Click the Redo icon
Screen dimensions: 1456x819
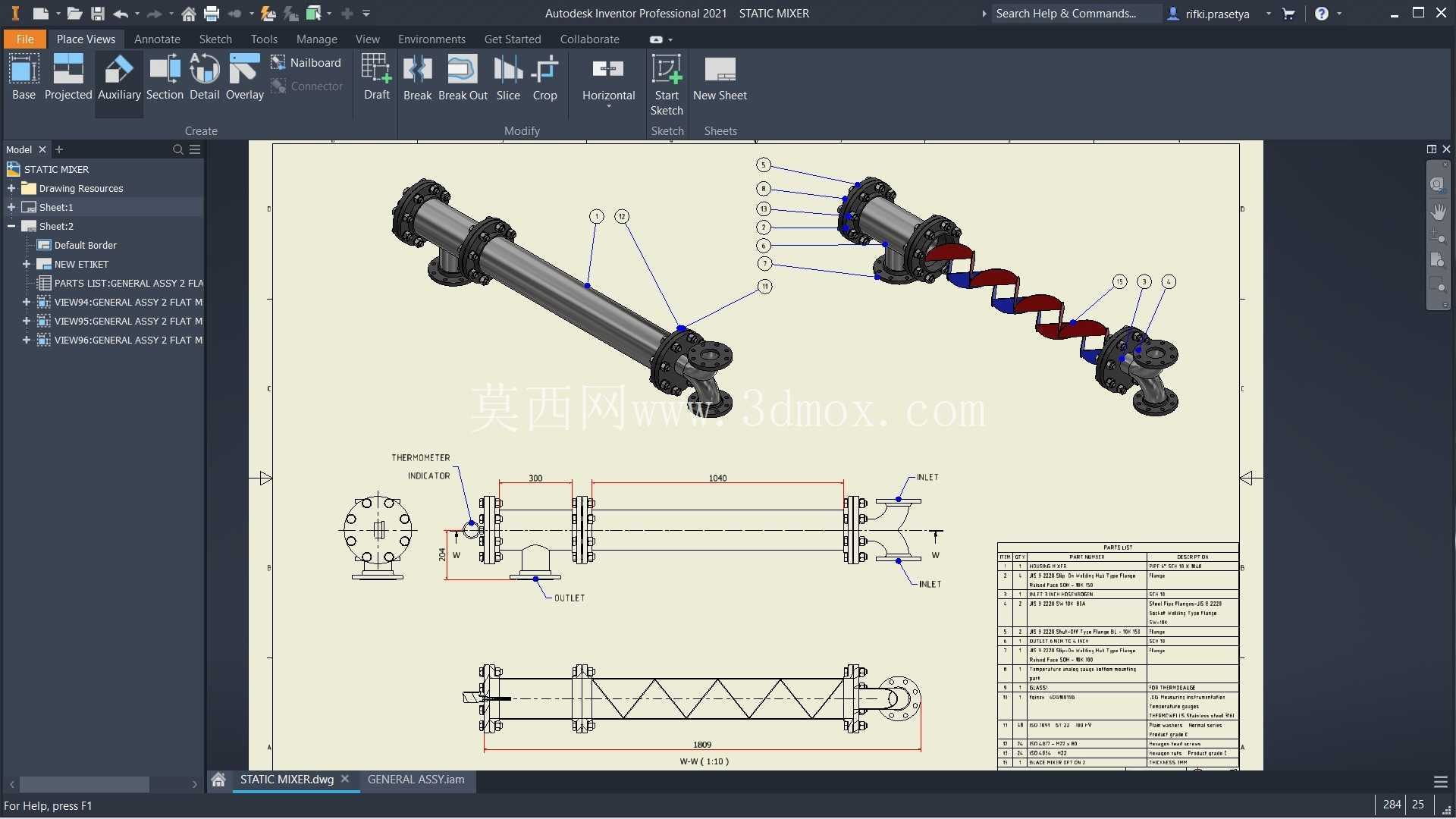pyautogui.click(x=154, y=13)
